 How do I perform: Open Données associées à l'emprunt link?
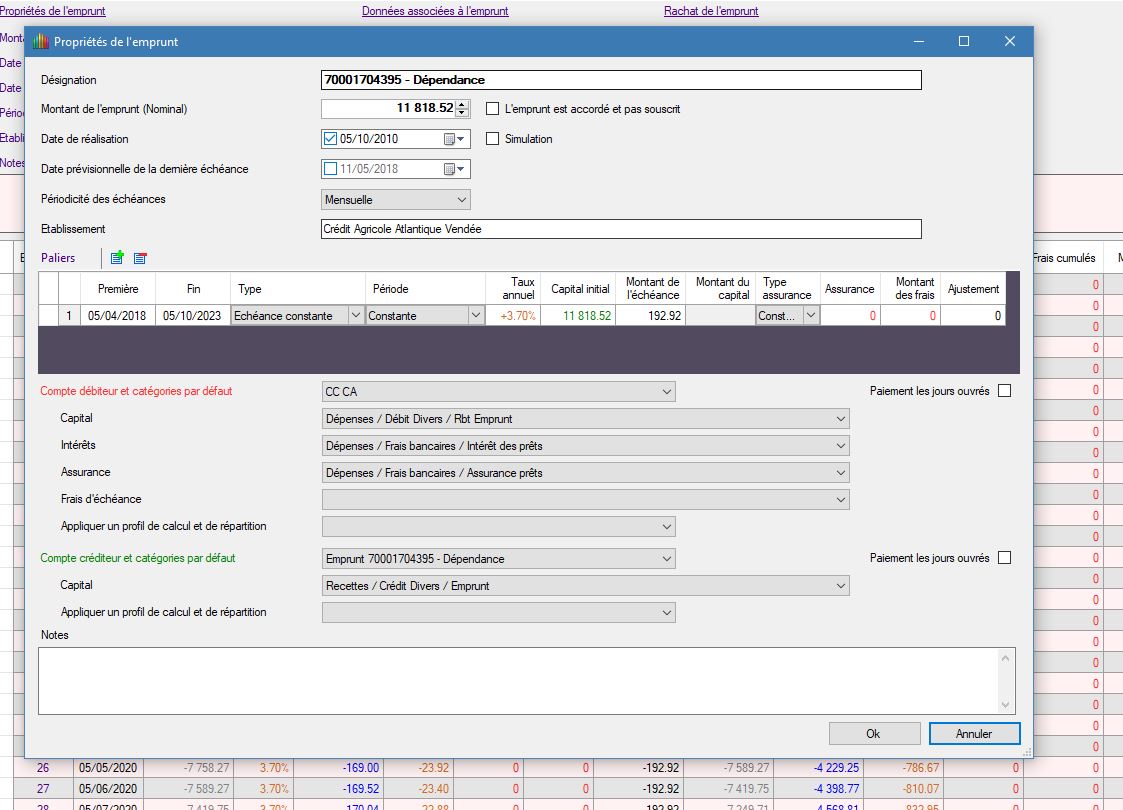click(x=435, y=11)
